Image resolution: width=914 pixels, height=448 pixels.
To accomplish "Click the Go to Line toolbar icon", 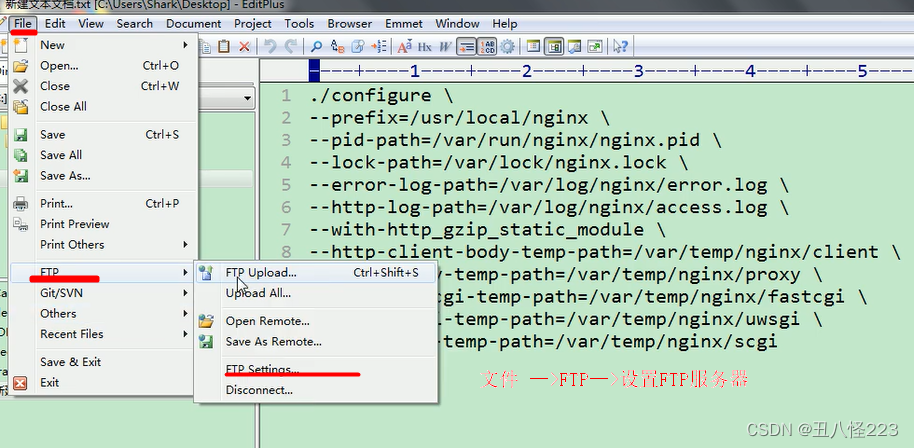I will pyautogui.click(x=379, y=47).
